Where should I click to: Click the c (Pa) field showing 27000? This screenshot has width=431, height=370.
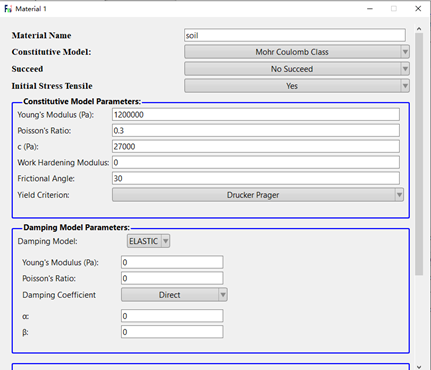pos(256,147)
